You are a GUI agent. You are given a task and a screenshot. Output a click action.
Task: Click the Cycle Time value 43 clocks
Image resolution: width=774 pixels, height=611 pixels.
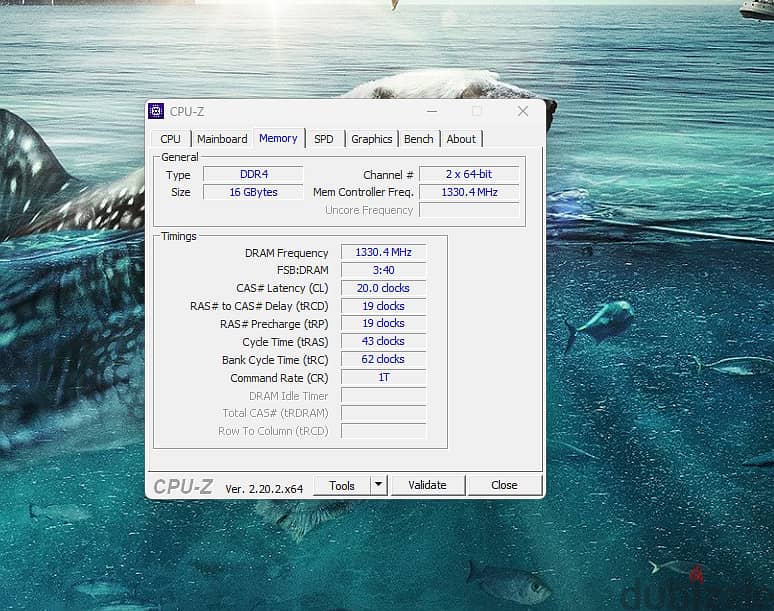tap(384, 341)
